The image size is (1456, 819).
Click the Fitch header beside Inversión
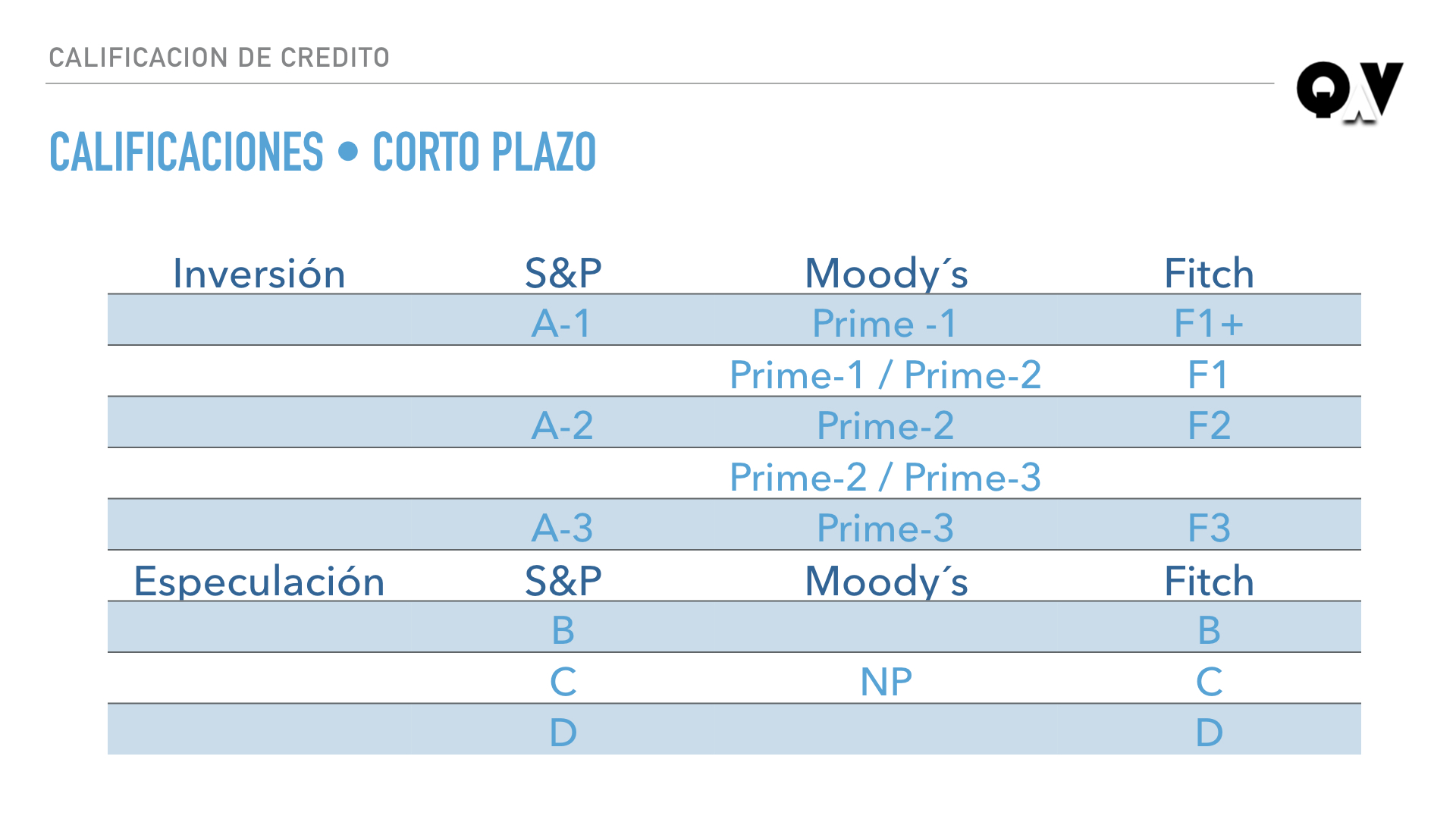[1209, 274]
